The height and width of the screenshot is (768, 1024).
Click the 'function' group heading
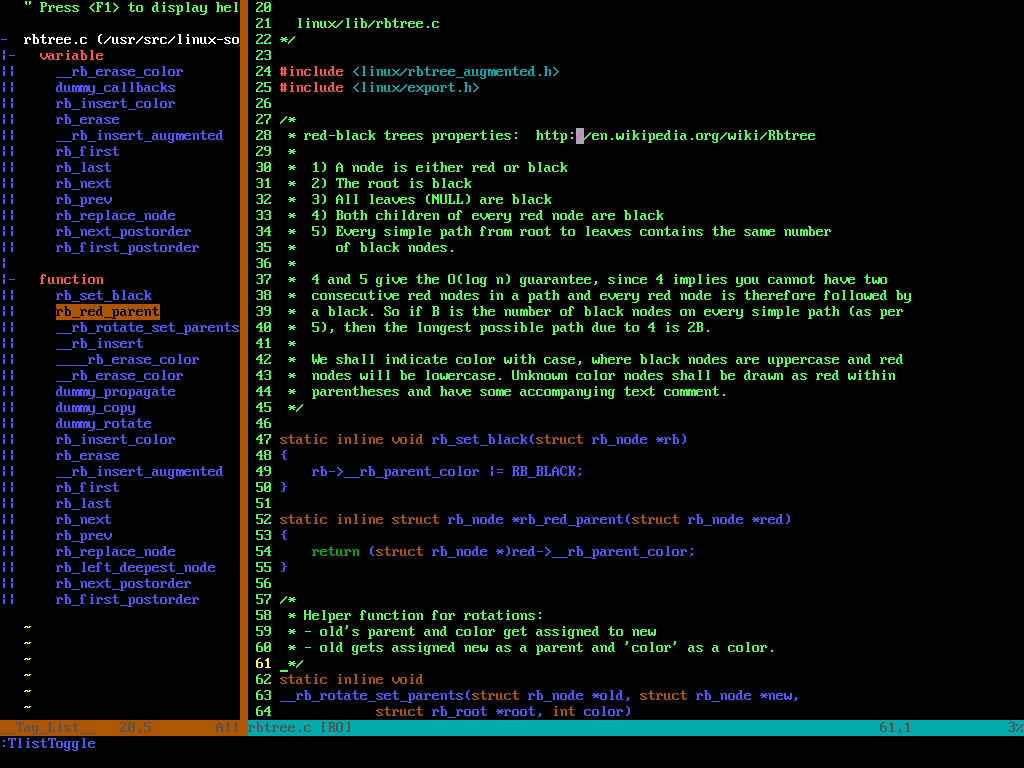[71, 280]
